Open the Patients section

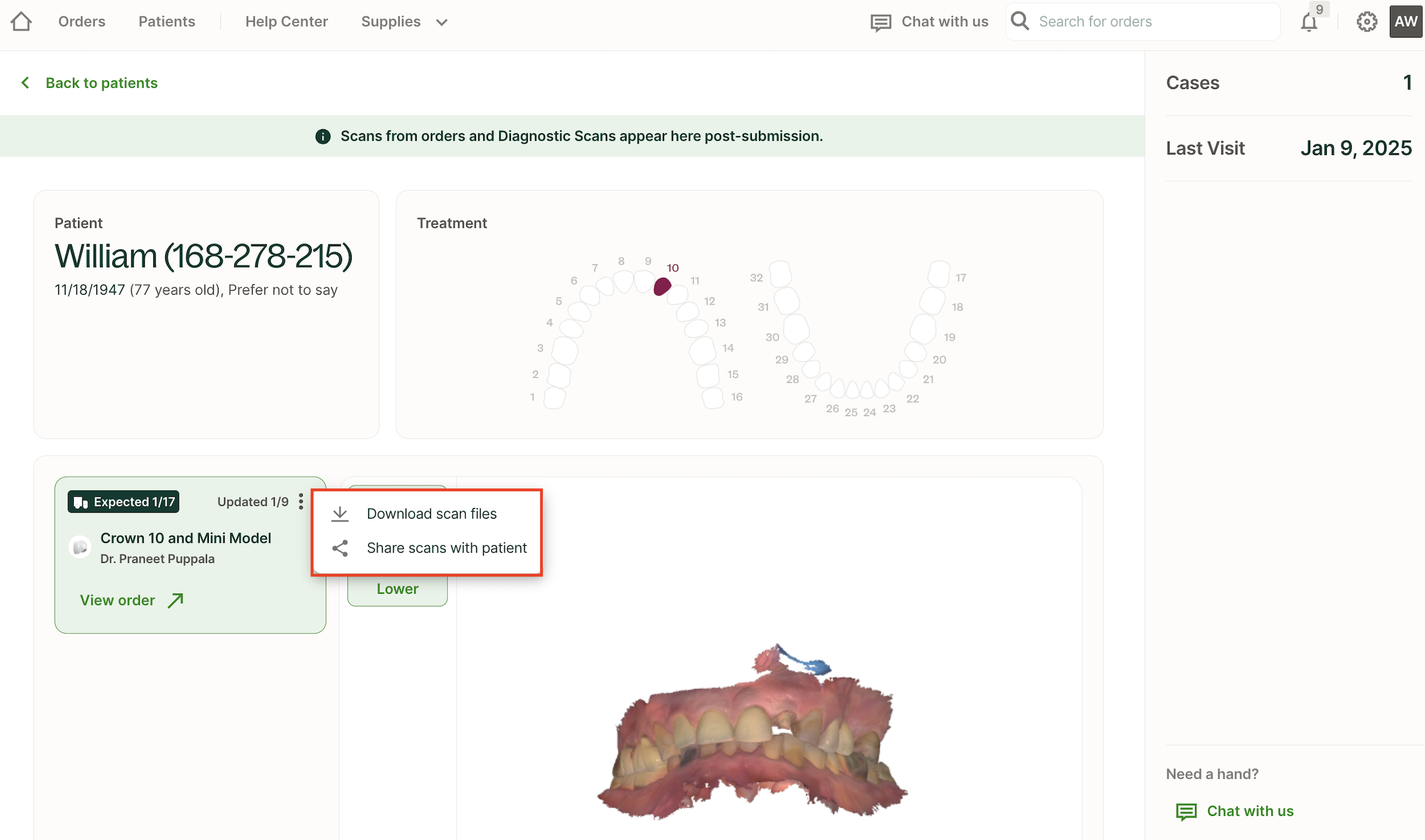coord(166,22)
